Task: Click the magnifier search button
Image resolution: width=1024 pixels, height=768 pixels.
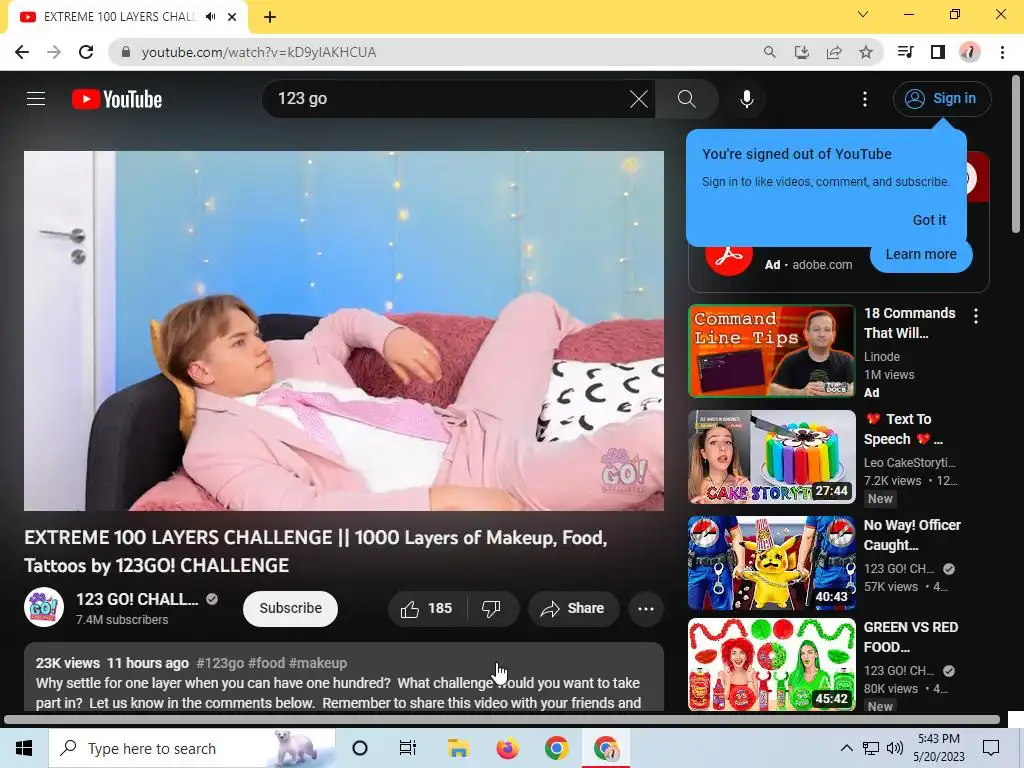Action: pyautogui.click(x=686, y=99)
